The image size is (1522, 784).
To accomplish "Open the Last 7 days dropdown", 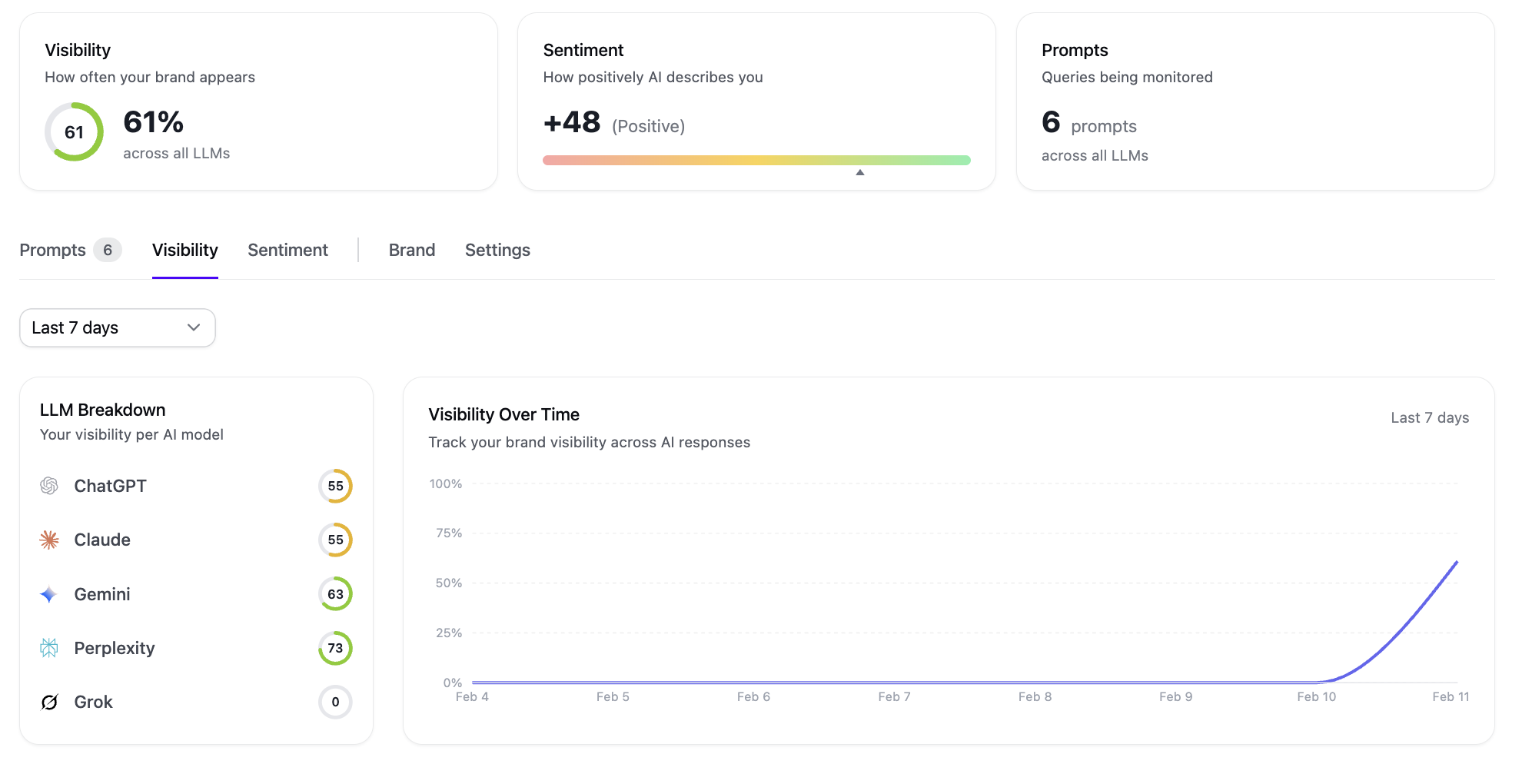I will (x=117, y=327).
